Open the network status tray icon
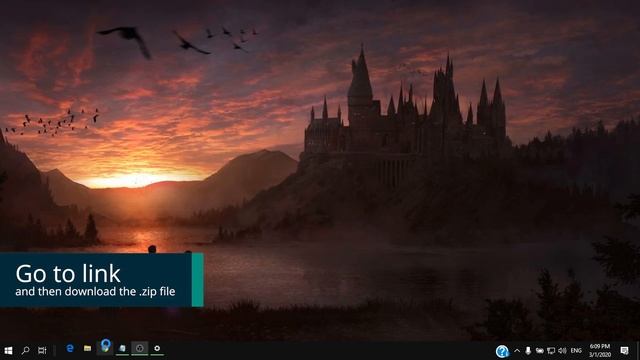 pos(551,351)
